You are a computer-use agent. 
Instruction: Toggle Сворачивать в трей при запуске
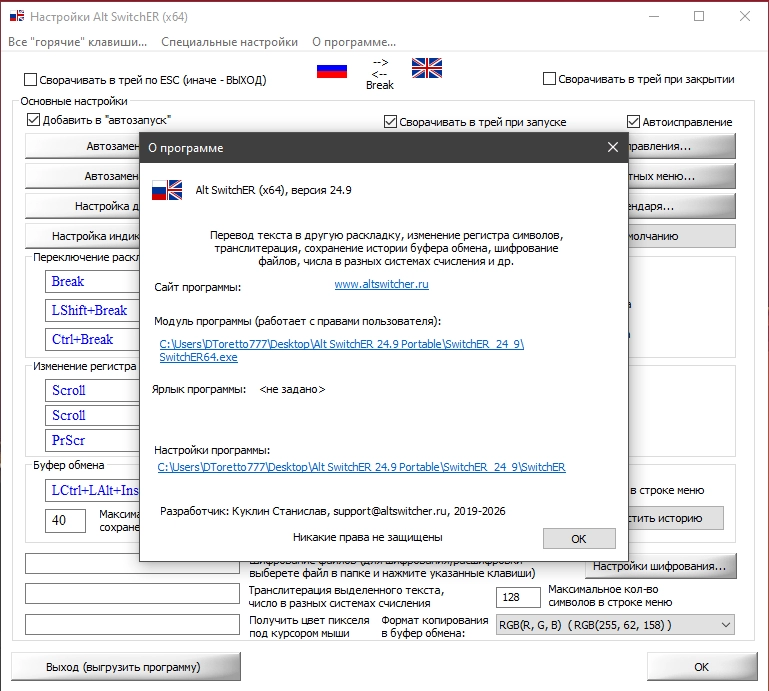(390, 122)
